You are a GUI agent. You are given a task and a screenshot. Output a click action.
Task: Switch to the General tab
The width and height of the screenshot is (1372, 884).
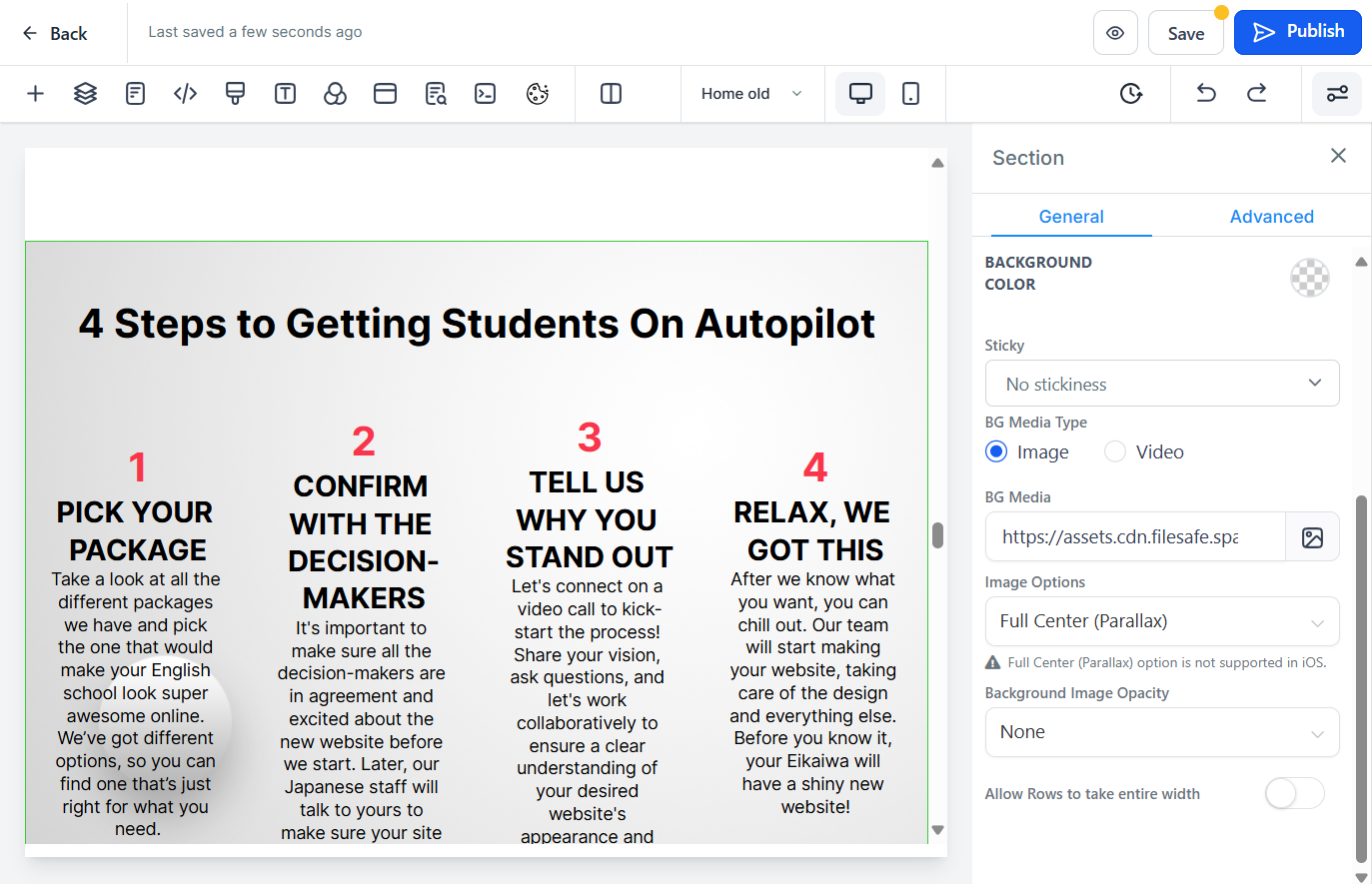point(1071,217)
